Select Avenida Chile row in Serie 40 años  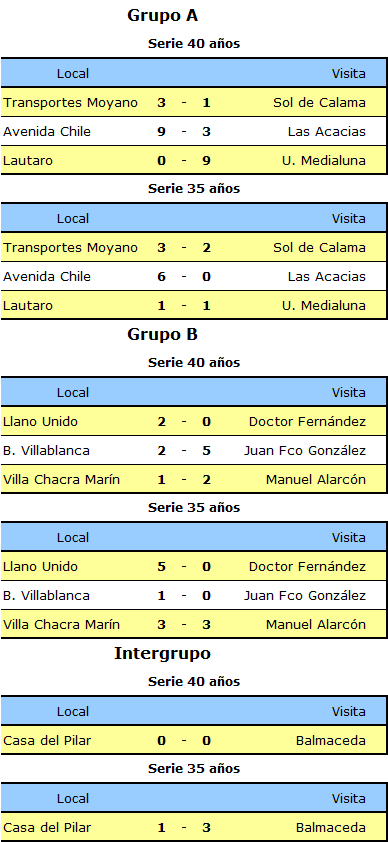coord(194,132)
